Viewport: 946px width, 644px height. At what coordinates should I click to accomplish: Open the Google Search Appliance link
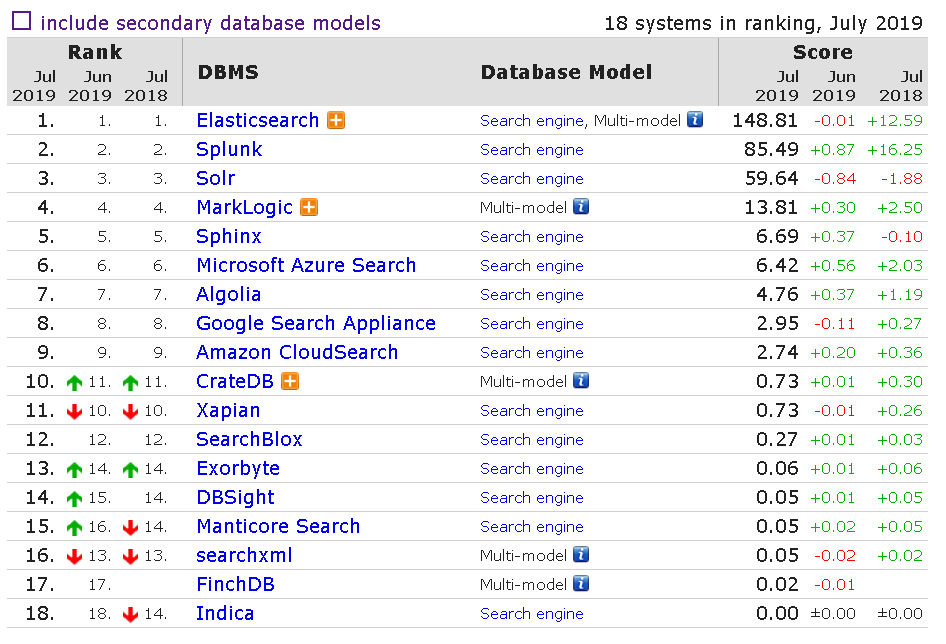coord(316,324)
